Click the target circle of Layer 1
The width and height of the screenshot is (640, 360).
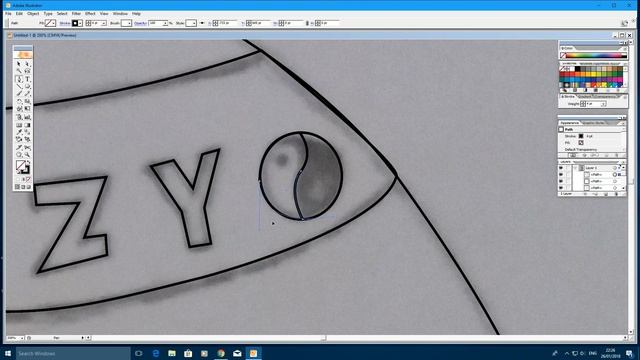click(x=615, y=168)
